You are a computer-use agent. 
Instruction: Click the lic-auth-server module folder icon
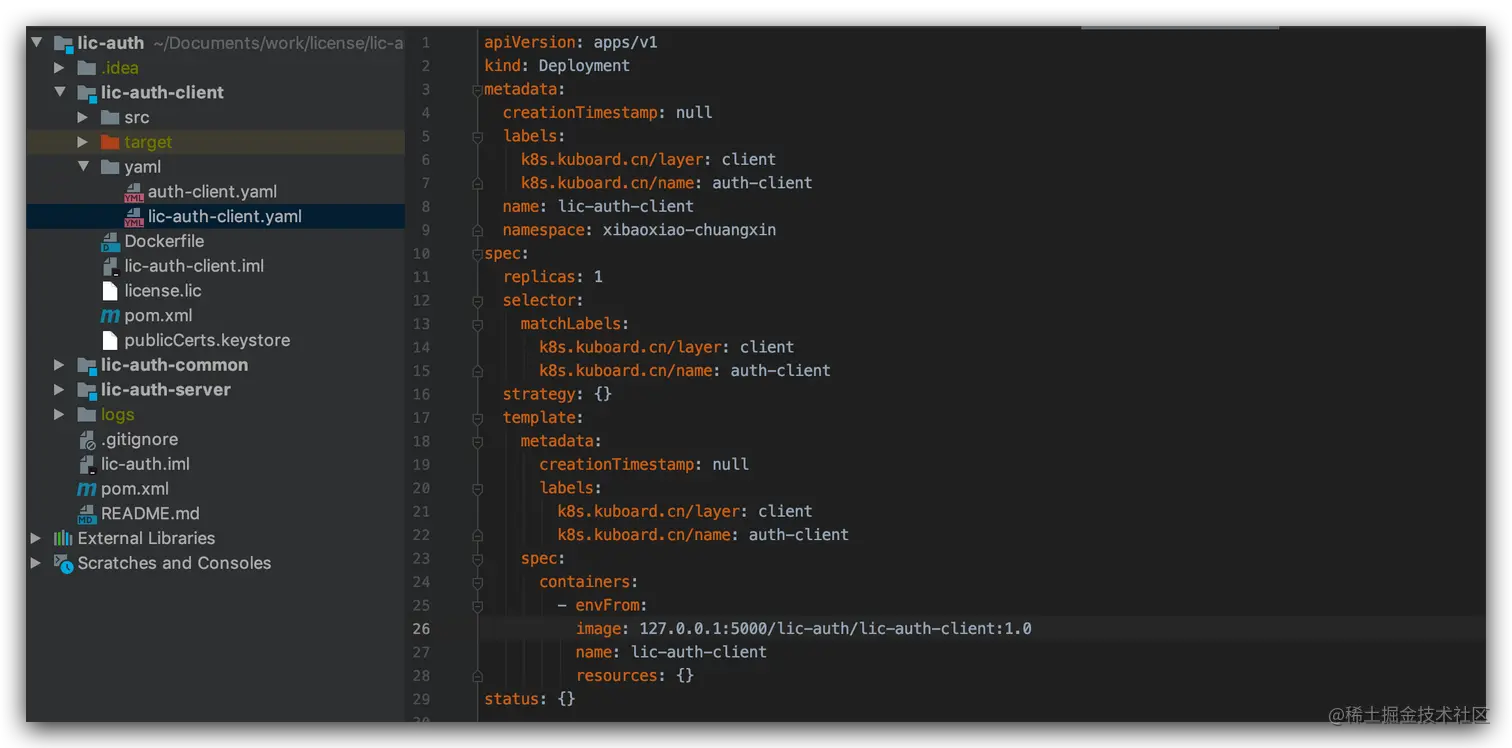click(x=87, y=391)
